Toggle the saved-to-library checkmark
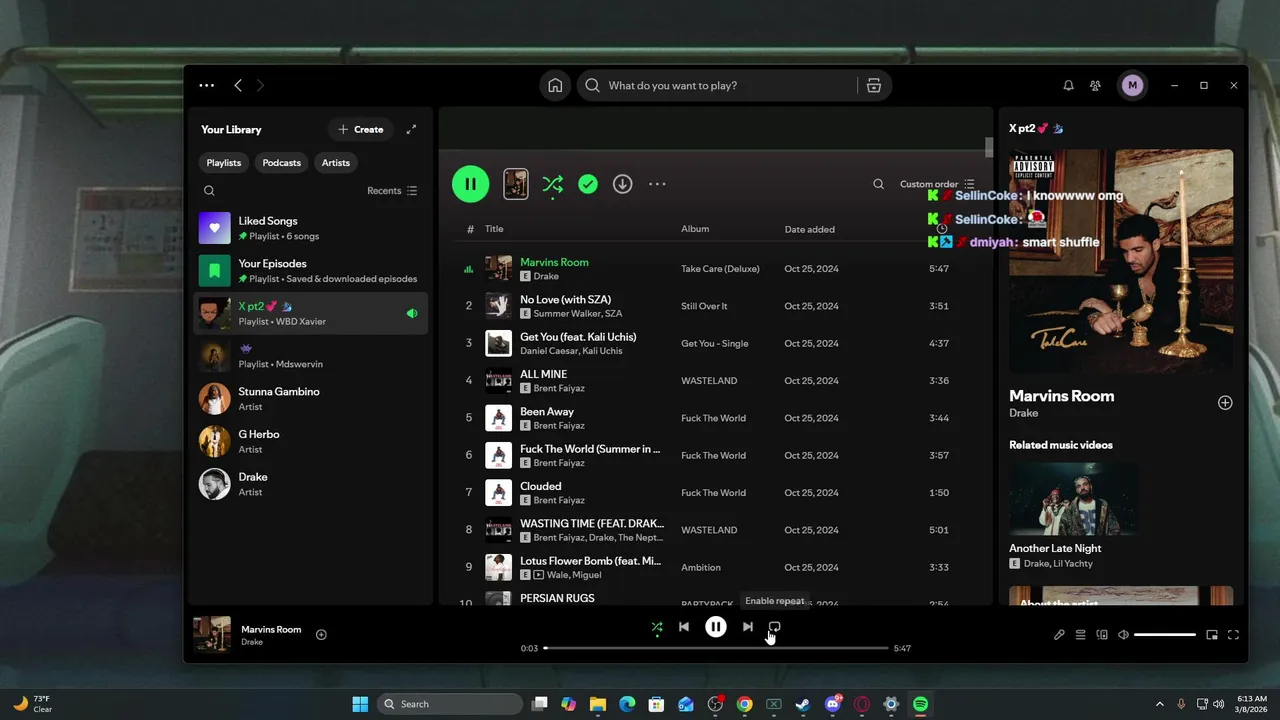The image size is (1280, 720). 588,184
